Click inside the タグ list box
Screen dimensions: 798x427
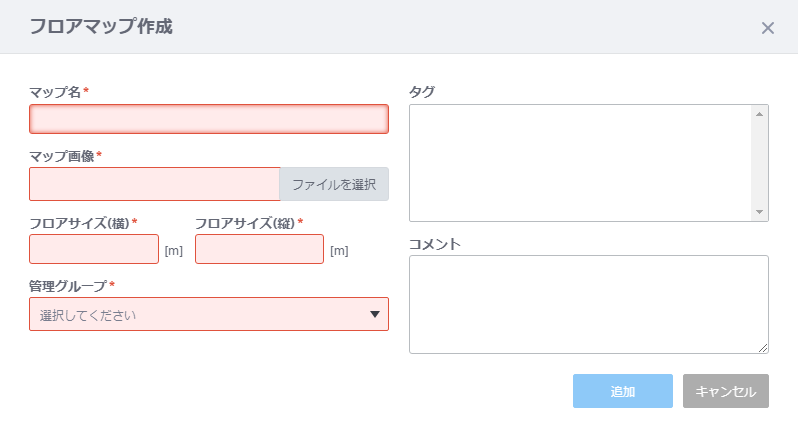[580, 163]
